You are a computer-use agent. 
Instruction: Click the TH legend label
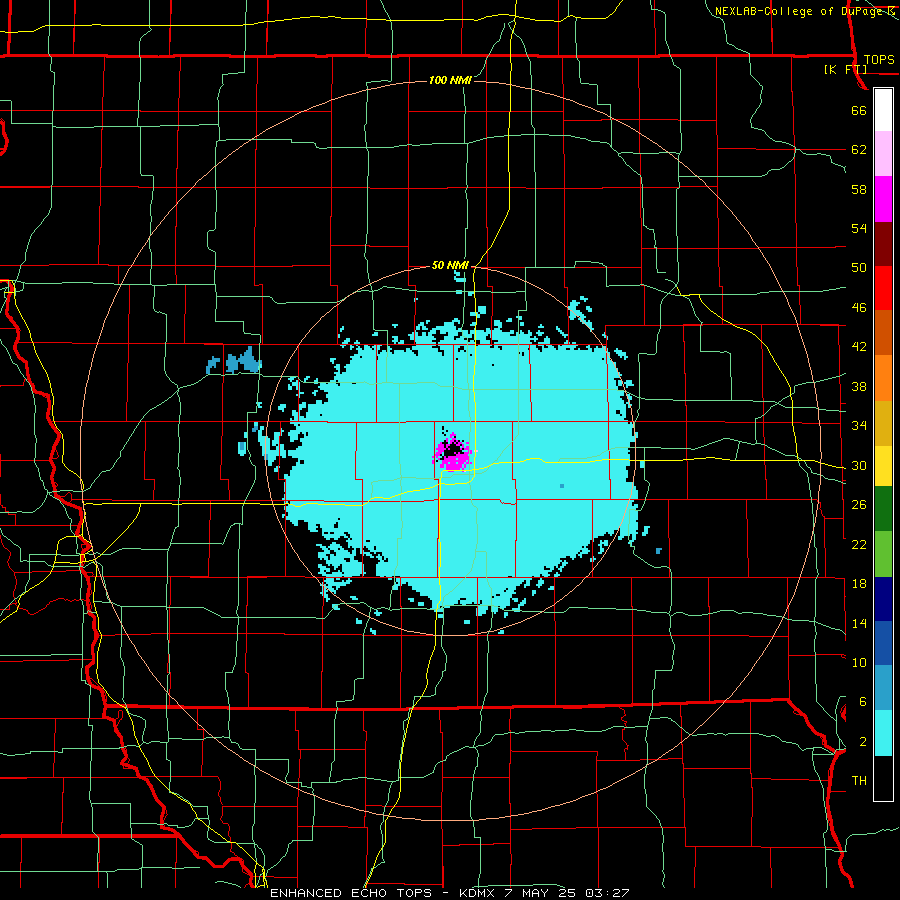click(x=859, y=781)
